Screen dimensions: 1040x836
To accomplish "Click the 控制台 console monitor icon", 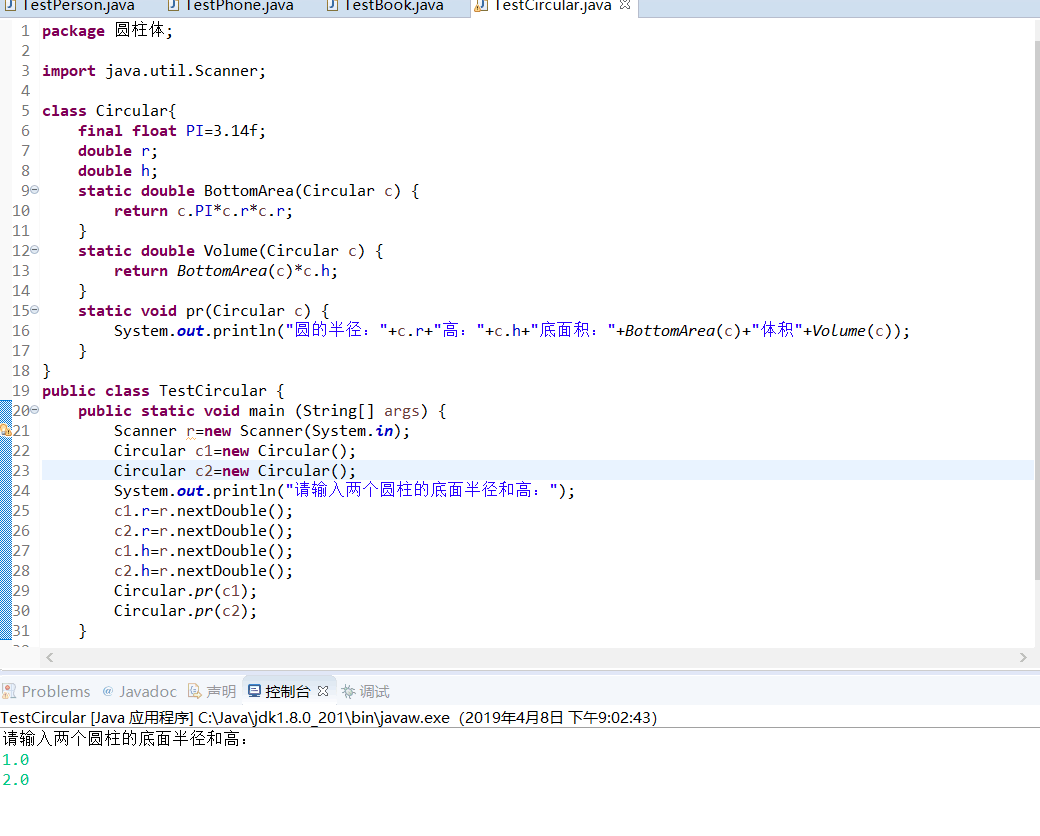I will point(254,691).
